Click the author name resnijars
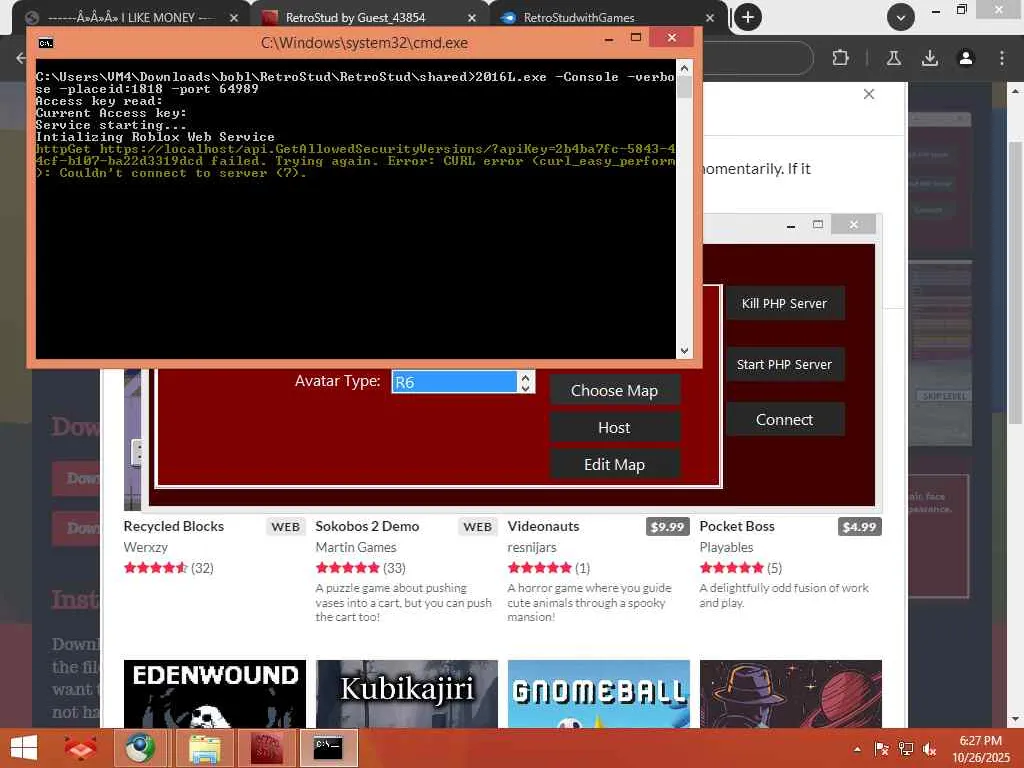Screen dimensions: 1024x768 pos(532,547)
